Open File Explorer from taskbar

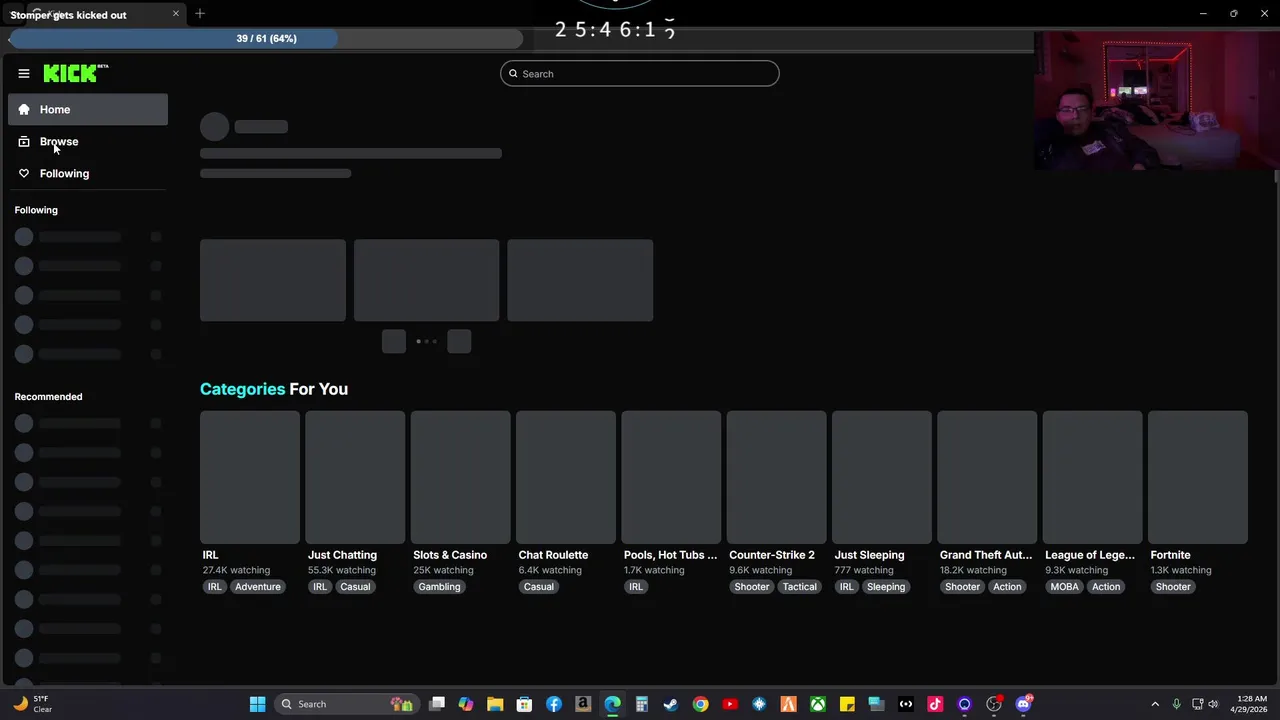click(x=495, y=704)
